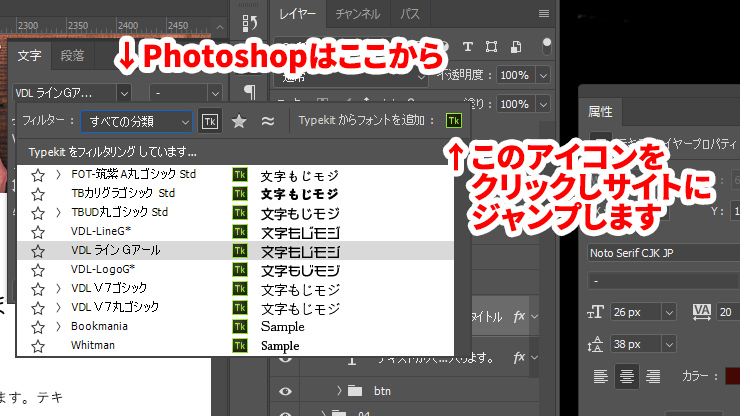The width and height of the screenshot is (740, 416).
Task: Click the tracking value 20 field
Action: point(728,312)
